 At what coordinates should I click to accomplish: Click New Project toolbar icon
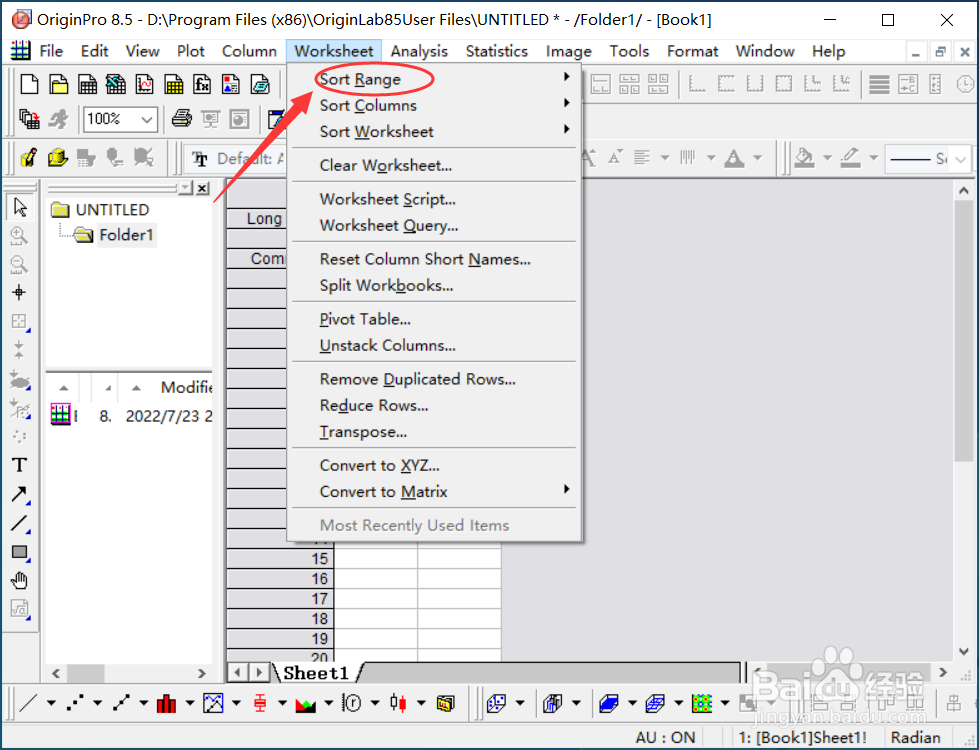[x=29, y=84]
